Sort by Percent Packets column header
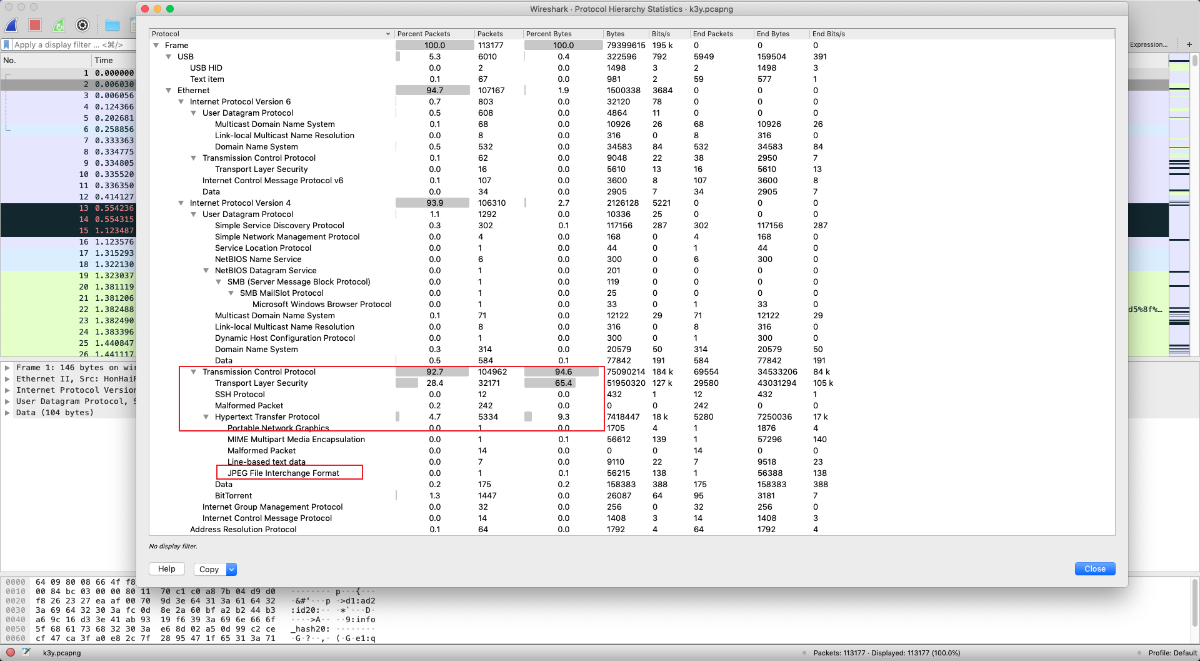 [434, 34]
